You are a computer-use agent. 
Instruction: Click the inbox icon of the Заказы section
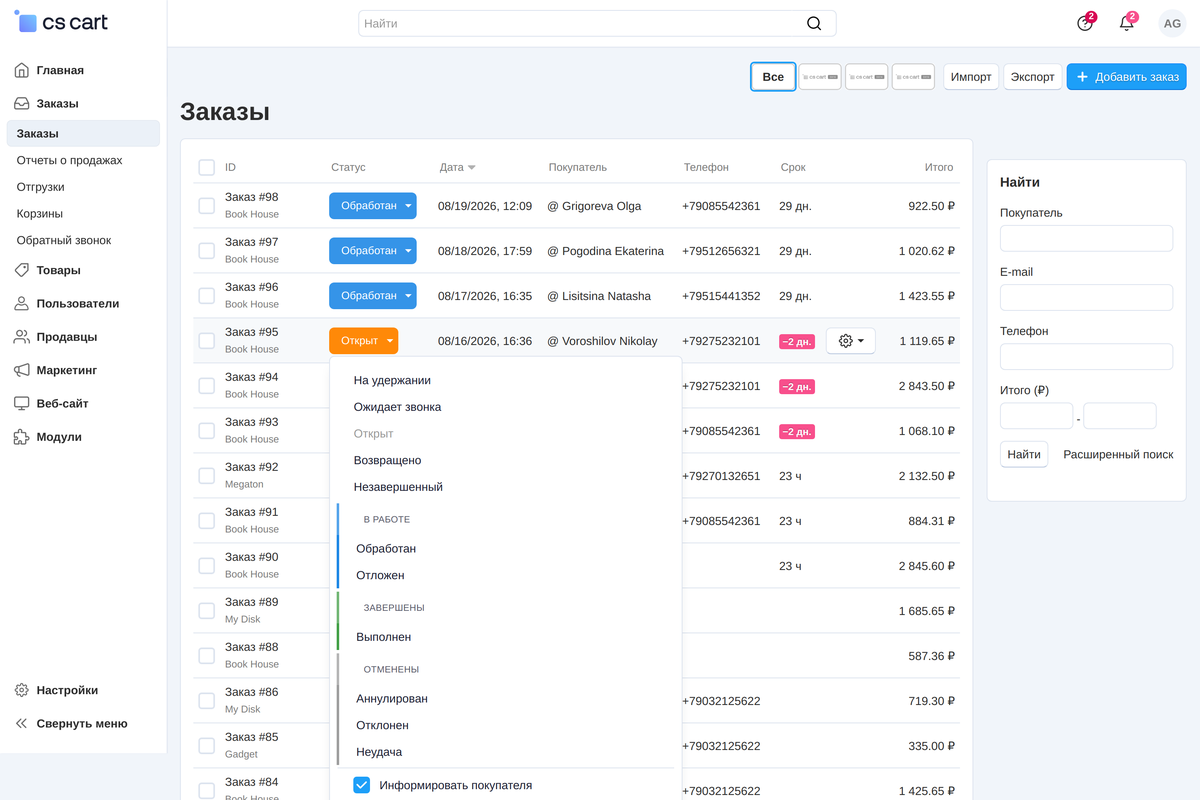pyautogui.click(x=22, y=103)
